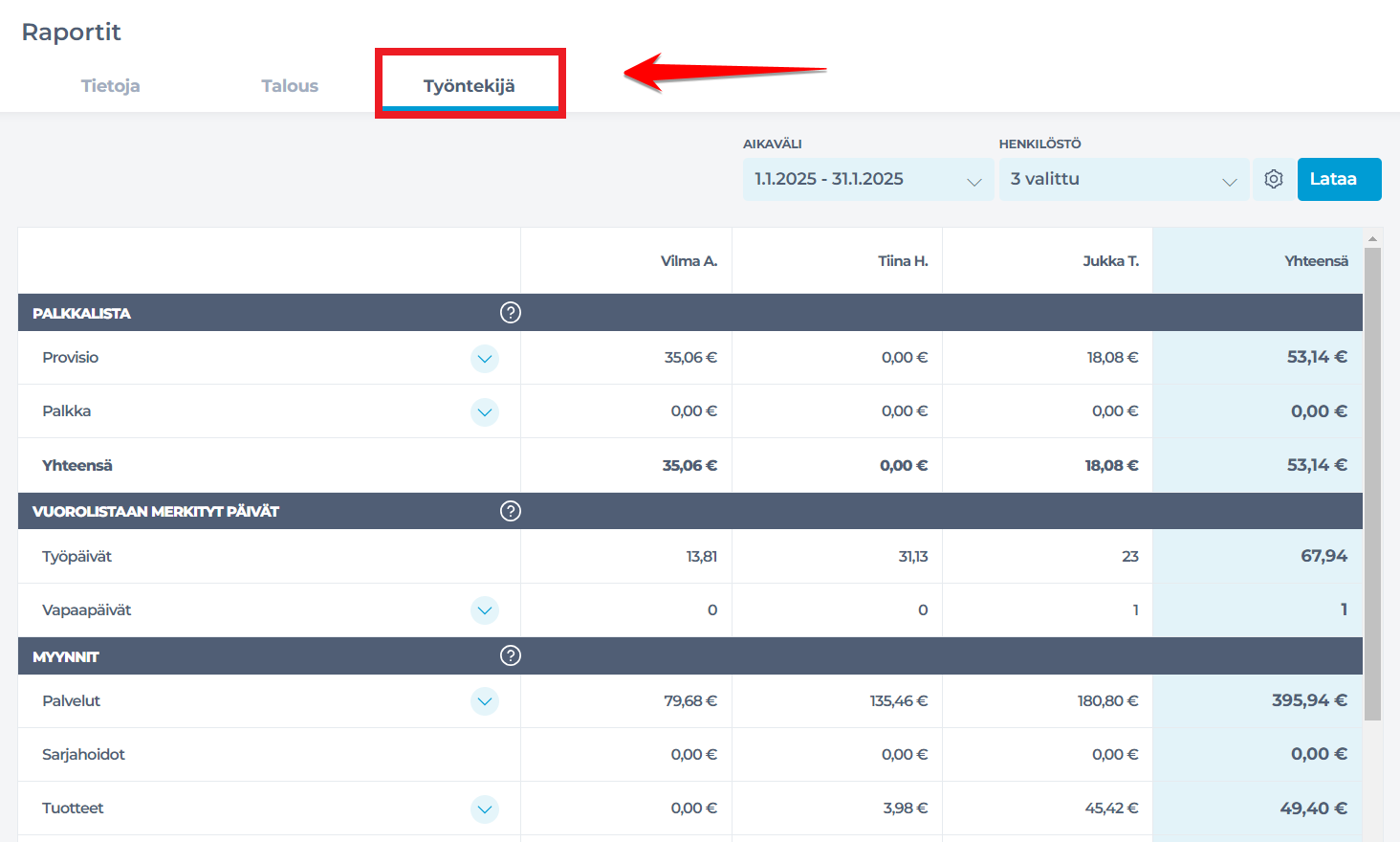1400x842 pixels.
Task: Click Vilma's Työpäivät value 13,81
Action: click(702, 557)
